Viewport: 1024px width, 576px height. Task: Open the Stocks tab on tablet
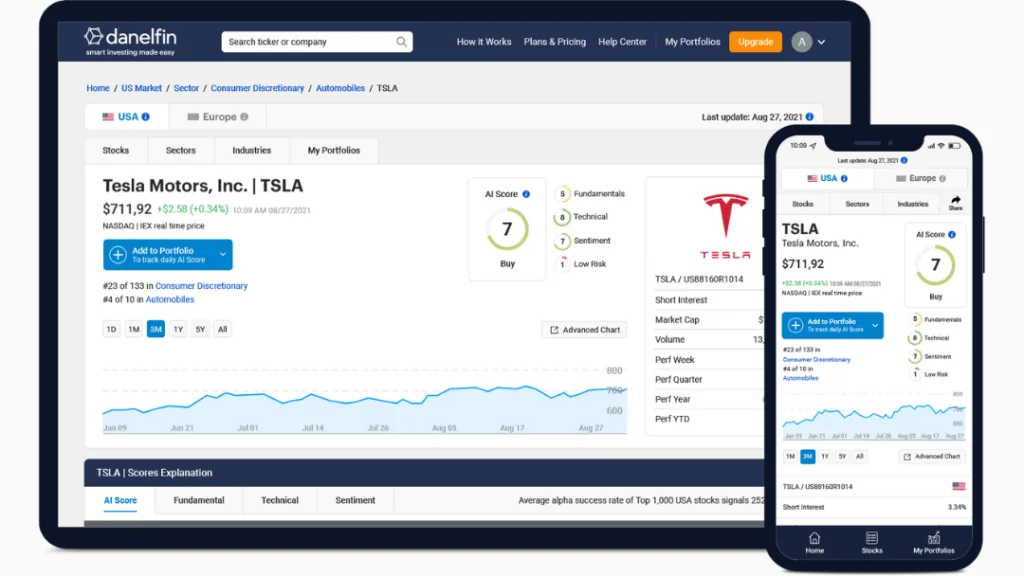(x=116, y=150)
